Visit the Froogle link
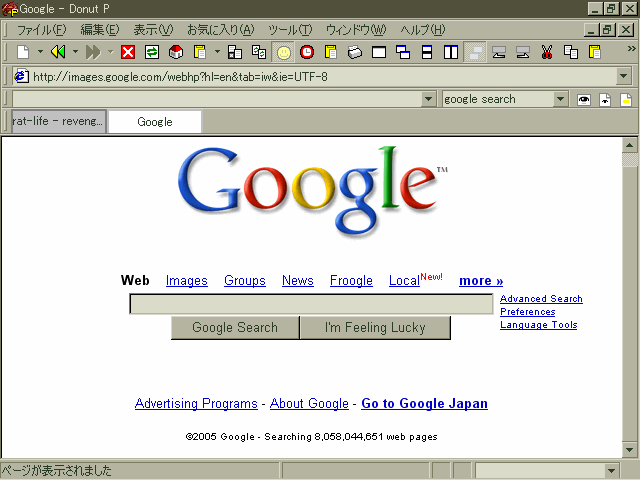 pyautogui.click(x=351, y=280)
